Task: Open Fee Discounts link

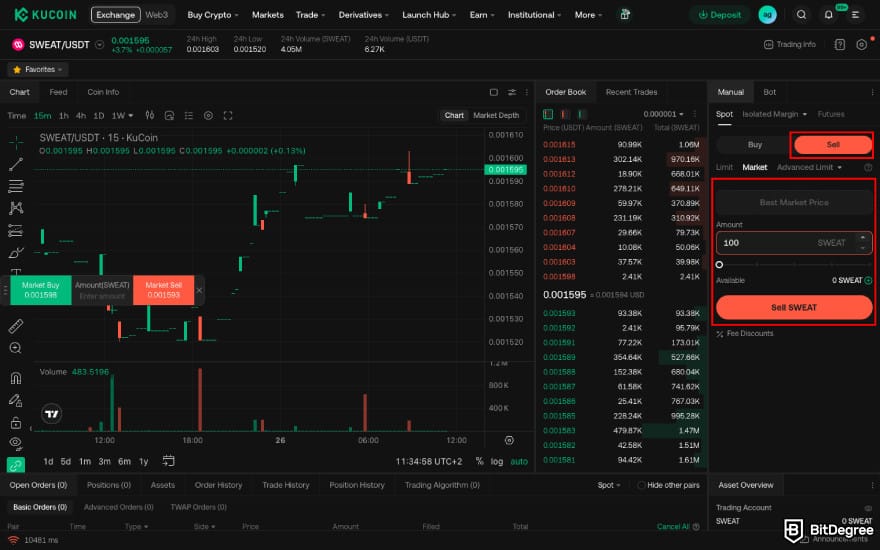Action: click(x=745, y=333)
